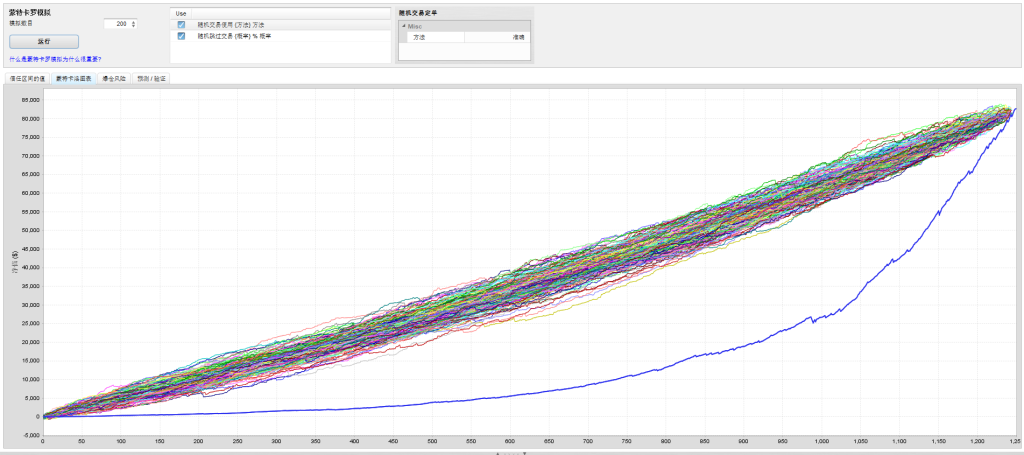The height and width of the screenshot is (455, 1024).
Task: Select the 随机交易使用 (方法) row text
Action: (230, 25)
